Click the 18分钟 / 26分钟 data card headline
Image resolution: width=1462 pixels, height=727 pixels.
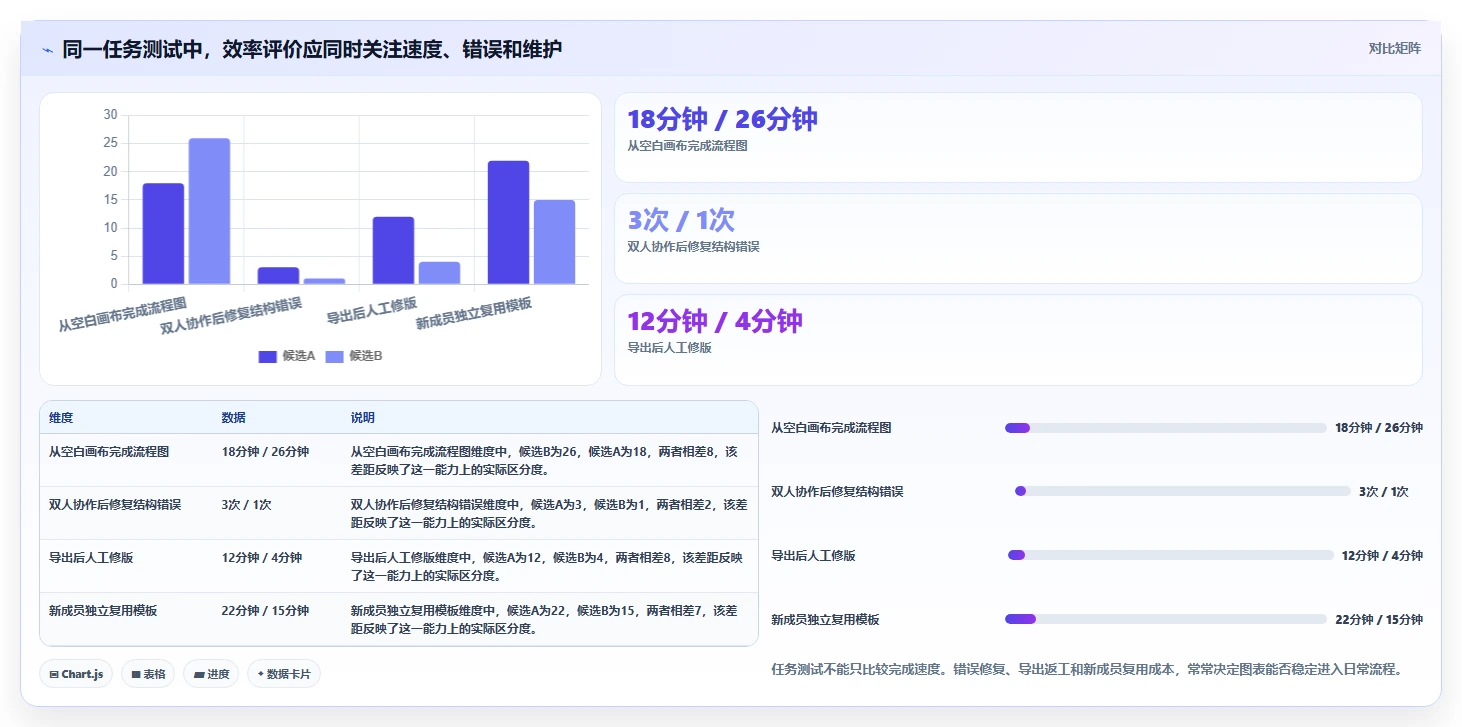pyautogui.click(x=722, y=119)
